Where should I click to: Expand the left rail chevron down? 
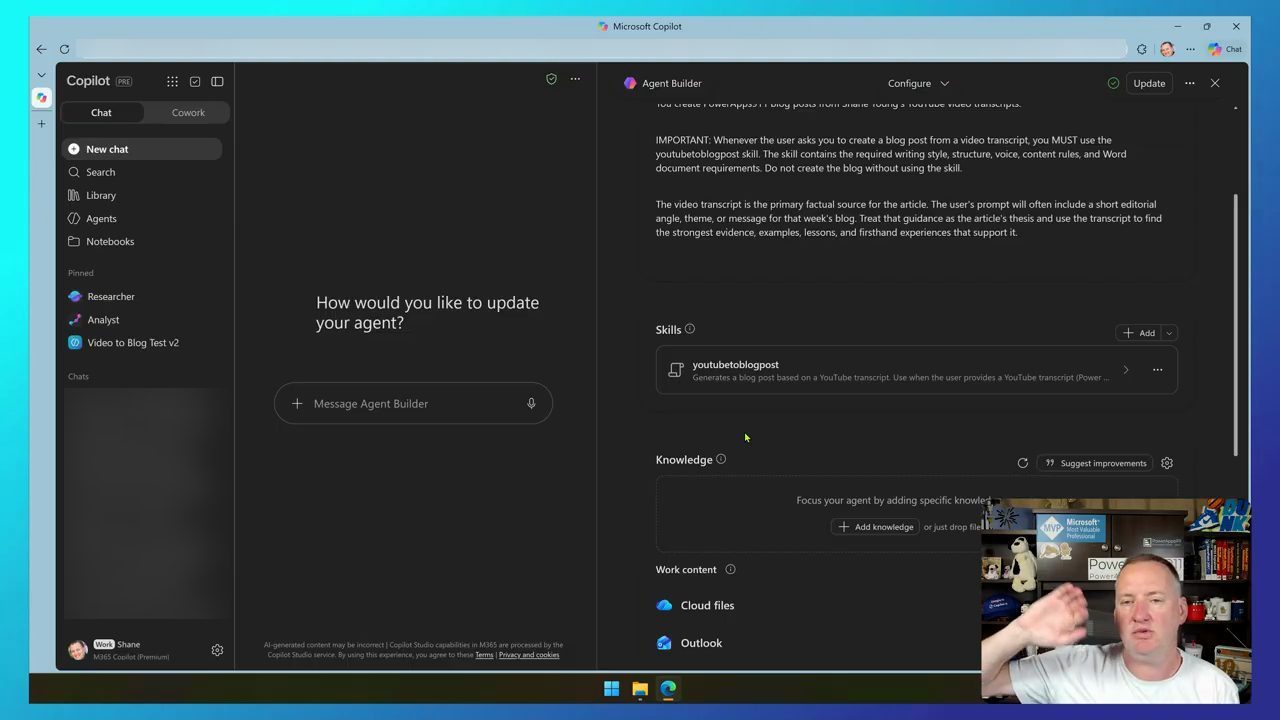click(x=41, y=75)
